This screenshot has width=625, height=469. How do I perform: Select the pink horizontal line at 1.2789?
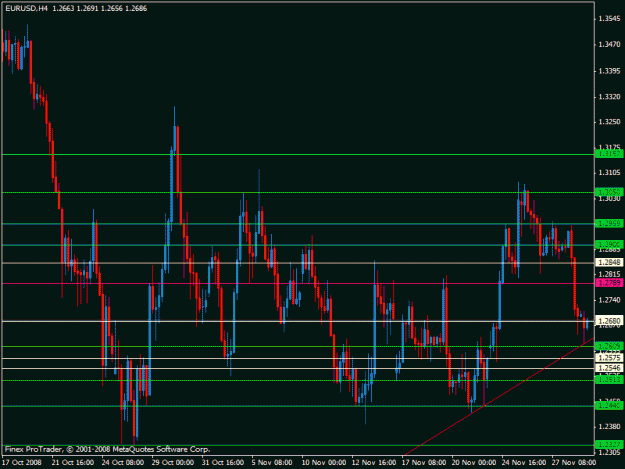coord(298,283)
